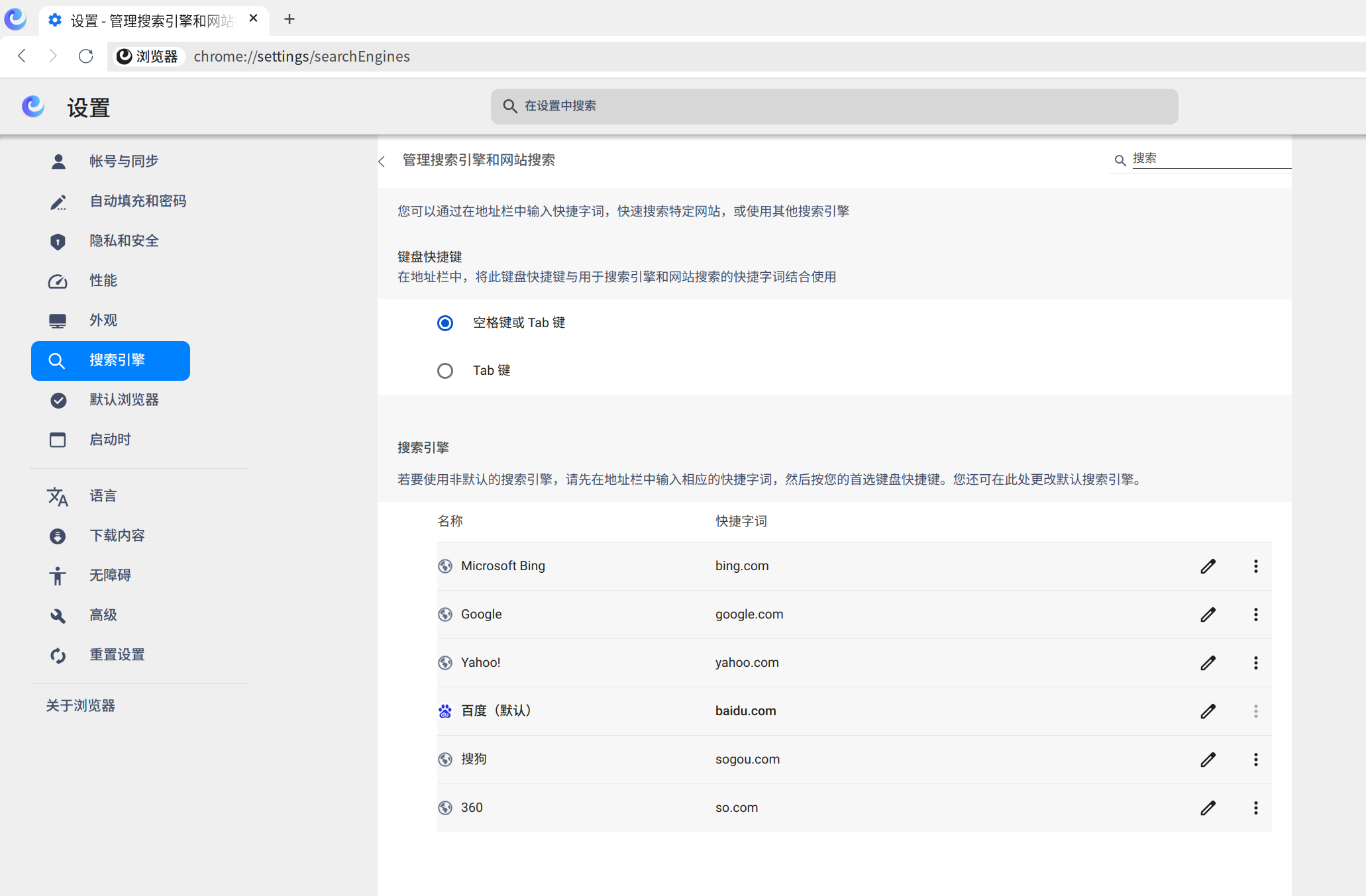Click the 在设置中搜索 search field
1366x896 pixels.
[834, 107]
